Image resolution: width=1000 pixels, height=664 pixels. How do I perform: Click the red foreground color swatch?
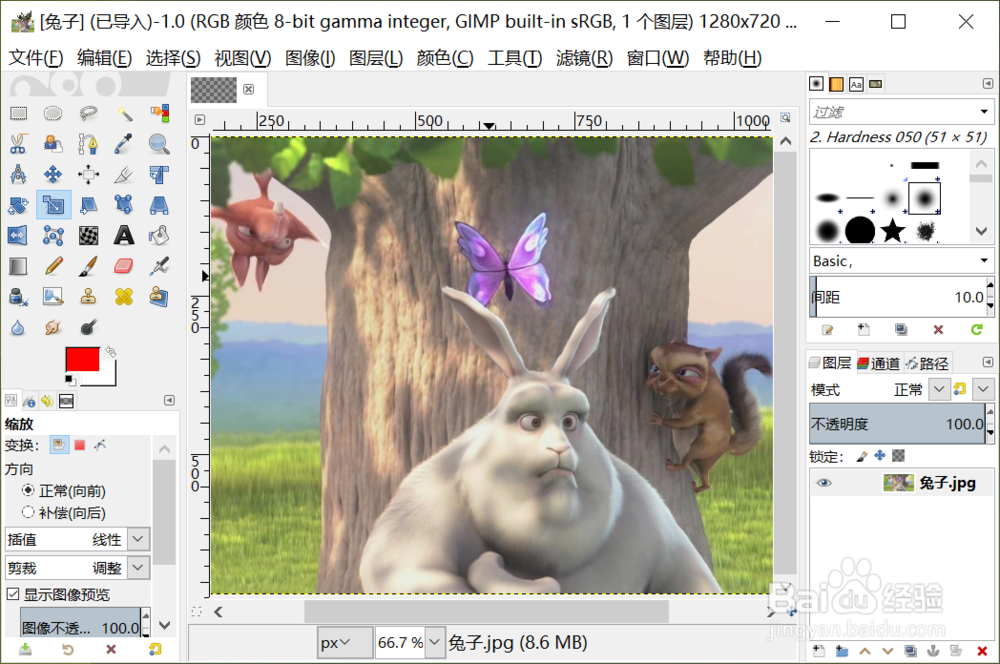[82, 358]
